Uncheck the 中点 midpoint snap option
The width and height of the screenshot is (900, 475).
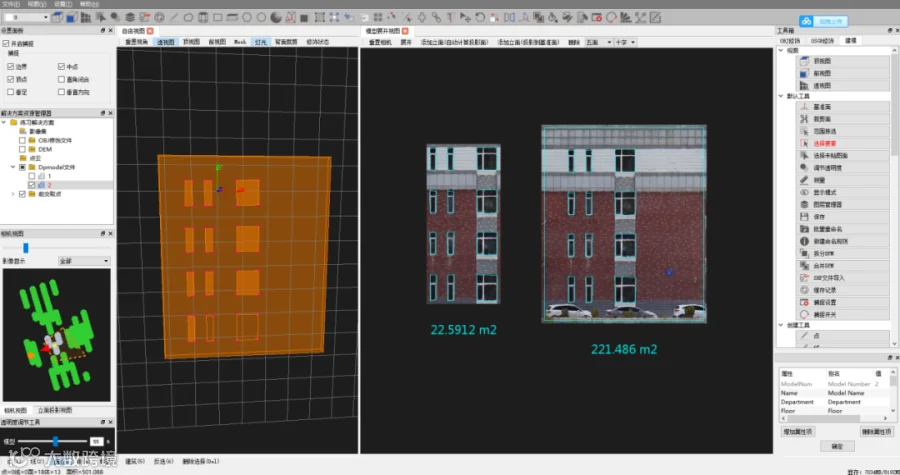pyautogui.click(x=62, y=66)
